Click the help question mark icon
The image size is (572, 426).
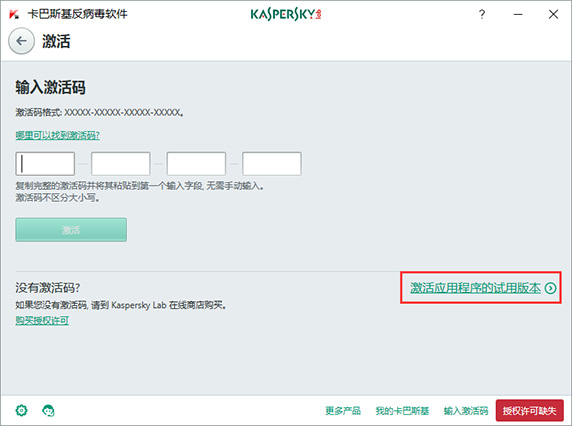tap(482, 14)
